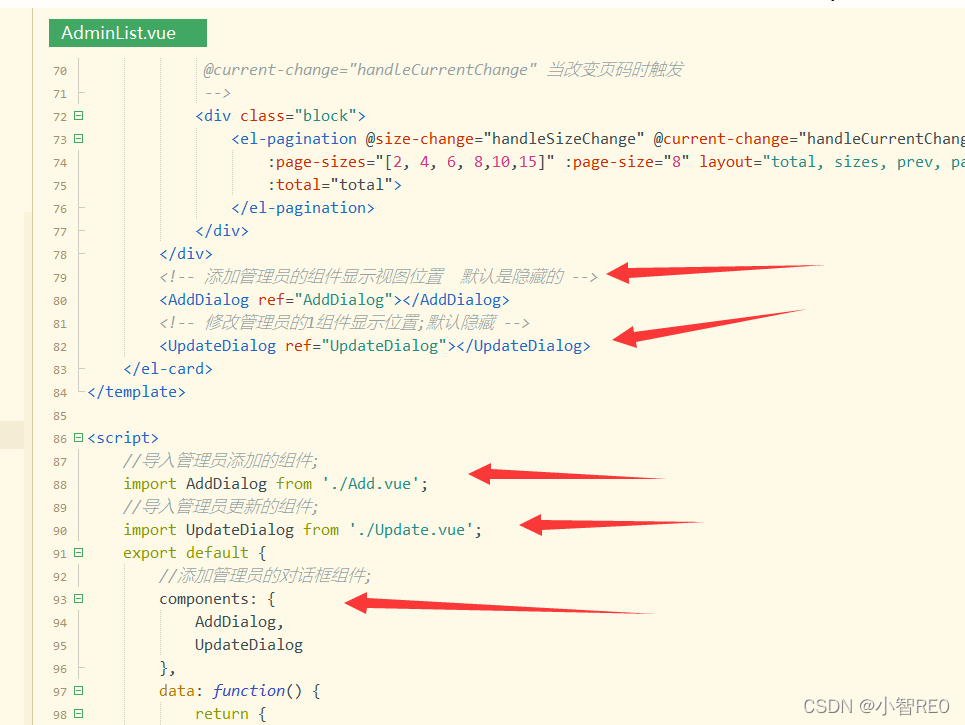
Task: Click 'components:' on line 93
Action: point(208,599)
